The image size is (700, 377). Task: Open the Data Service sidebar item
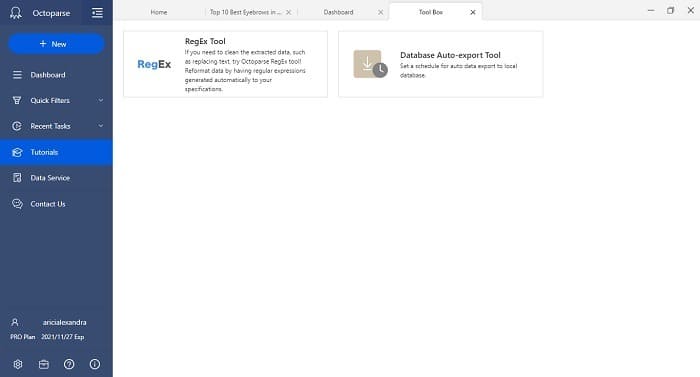[x=56, y=178]
